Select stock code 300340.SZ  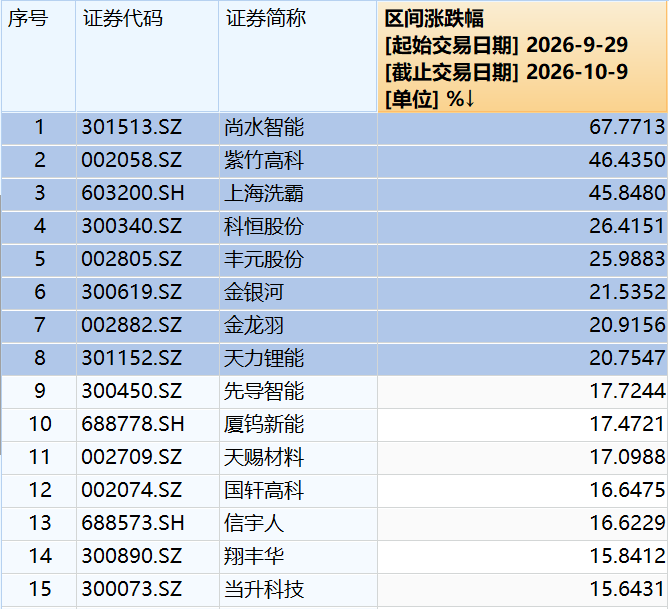tap(132, 226)
